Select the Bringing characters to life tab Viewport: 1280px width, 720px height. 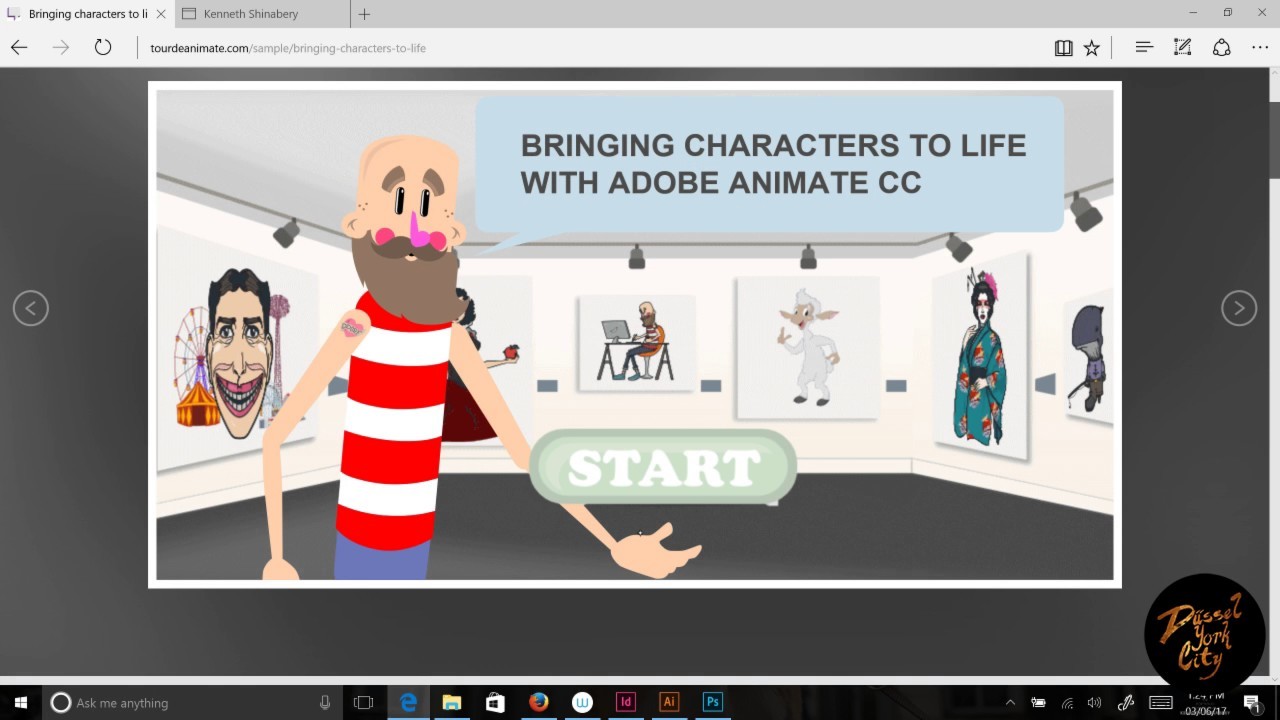point(85,14)
